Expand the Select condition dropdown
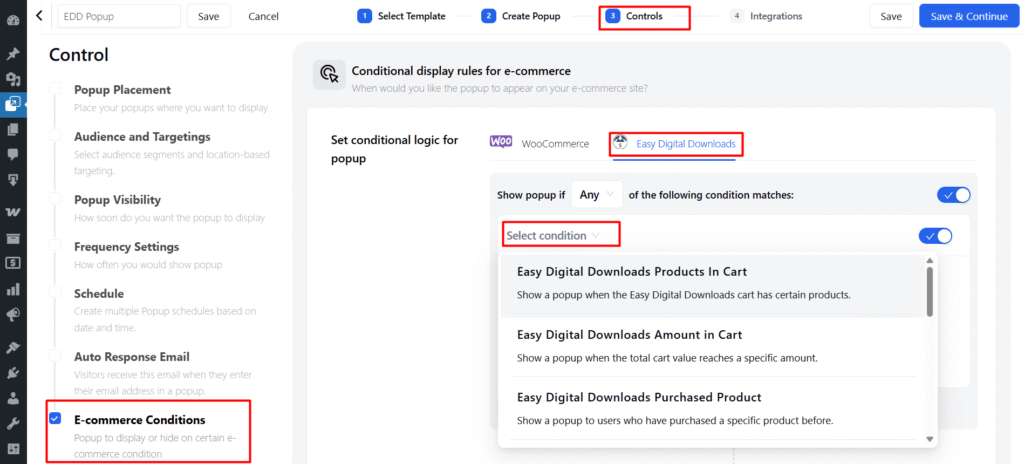Screen dimensions: 1024x464 [x=553, y=235]
